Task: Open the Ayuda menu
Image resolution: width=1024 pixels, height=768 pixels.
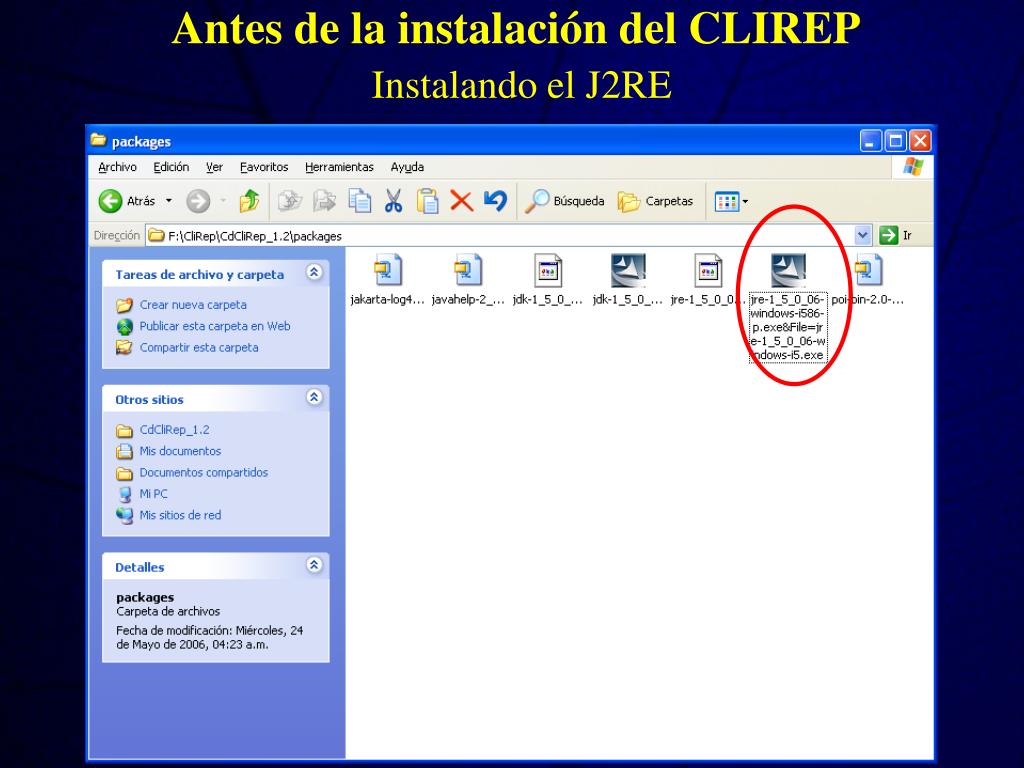Action: [x=408, y=167]
